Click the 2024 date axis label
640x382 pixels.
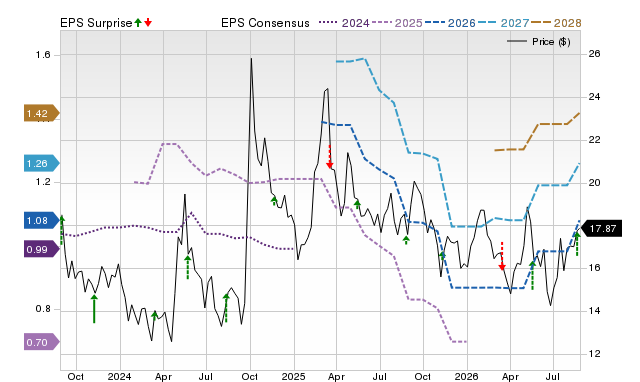tap(119, 376)
